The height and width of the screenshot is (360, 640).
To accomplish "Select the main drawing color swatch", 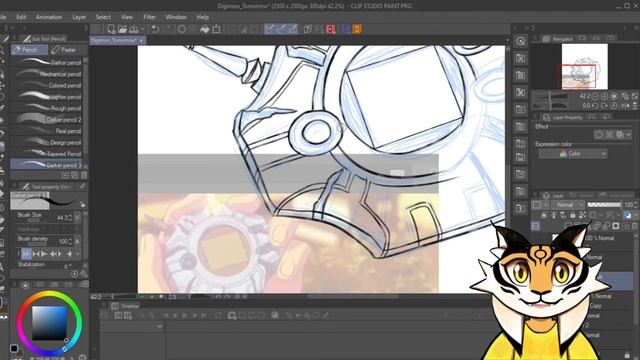I will (14, 348).
